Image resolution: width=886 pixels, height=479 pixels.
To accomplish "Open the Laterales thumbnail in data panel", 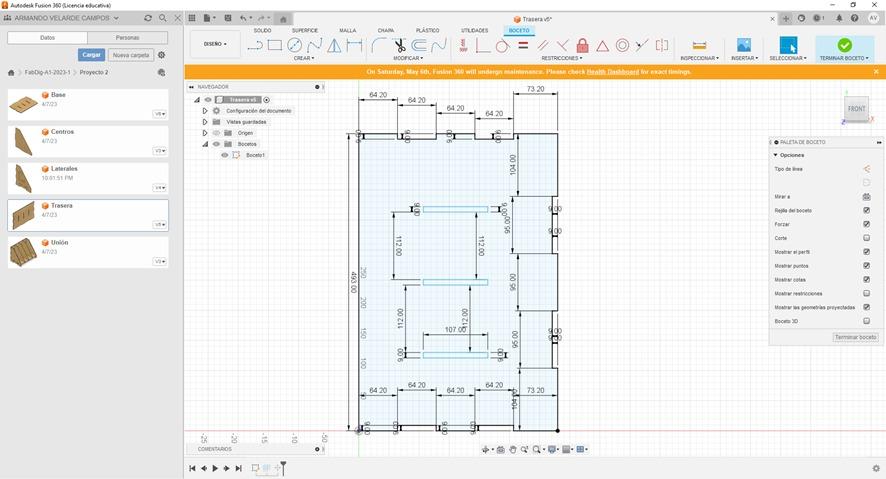I will [23, 178].
